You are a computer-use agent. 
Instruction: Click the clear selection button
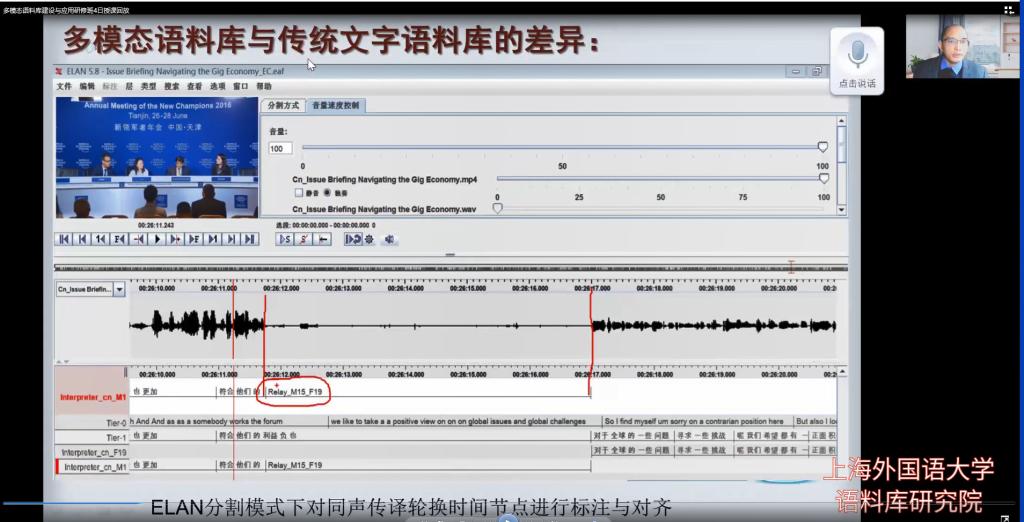pyautogui.click(x=304, y=239)
